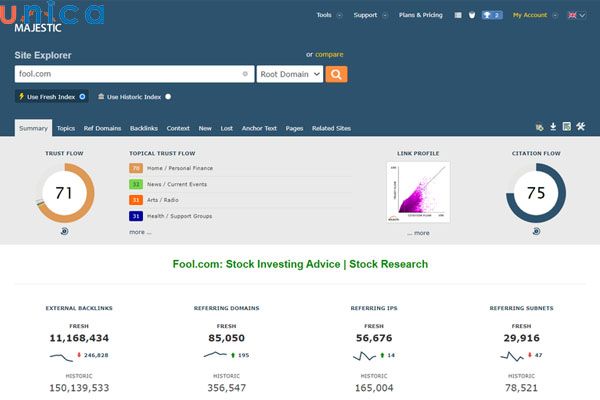Select the Use Historic Index radio button
Image resolution: width=600 pixels, height=400 pixels.
point(168,96)
